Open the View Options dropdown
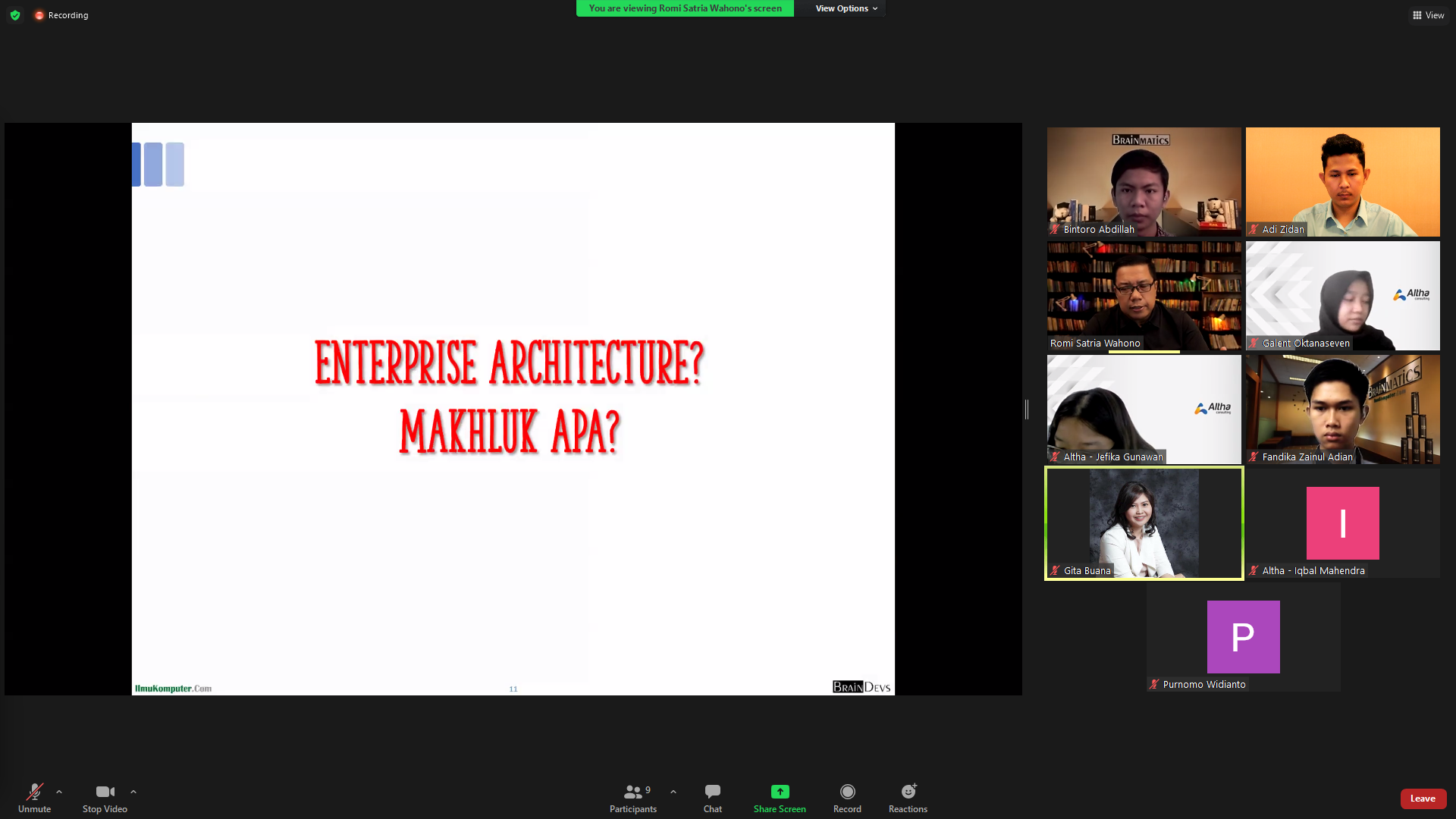1456x819 pixels. pos(846,8)
